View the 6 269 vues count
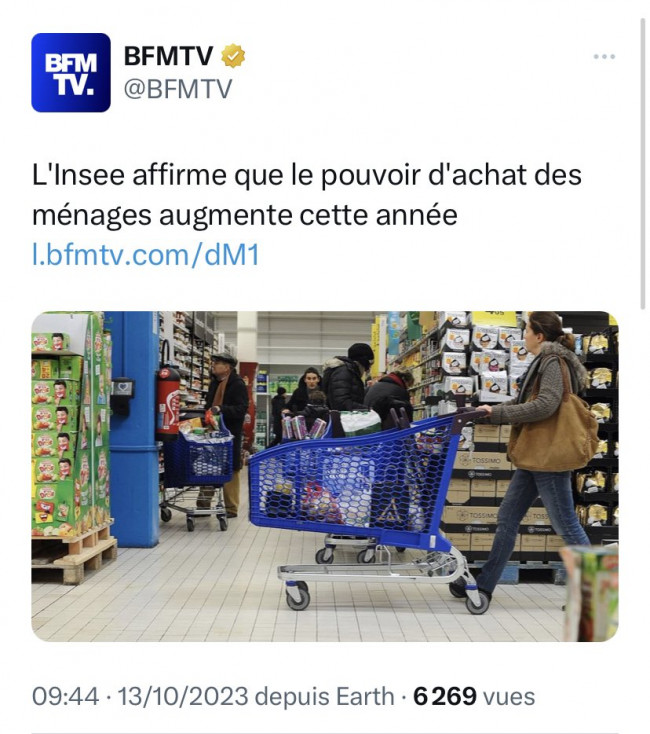This screenshot has height=734, width=650. [474, 696]
